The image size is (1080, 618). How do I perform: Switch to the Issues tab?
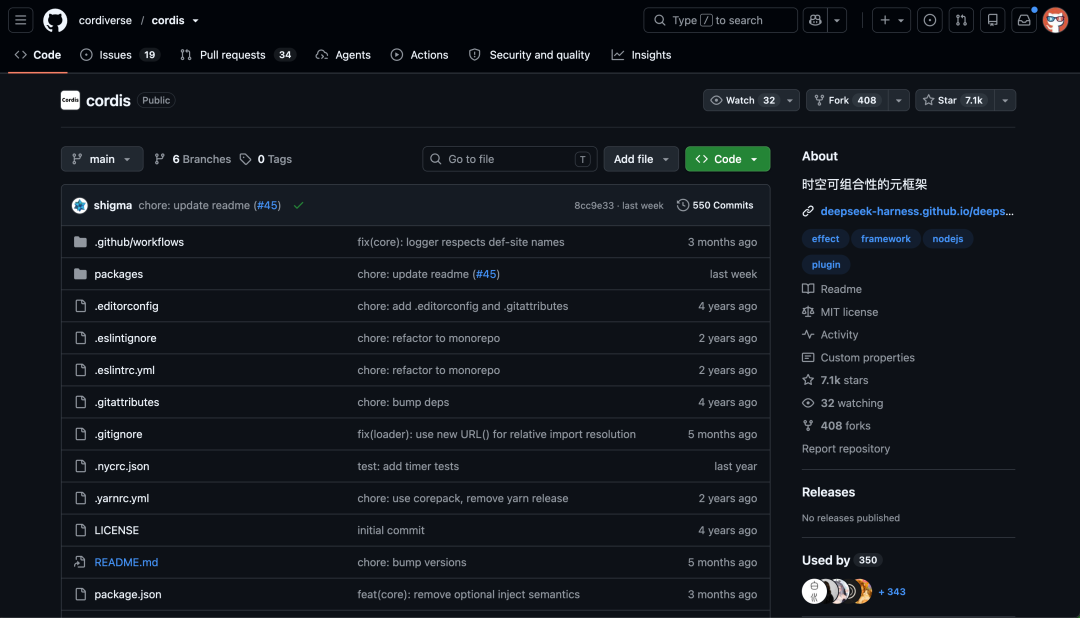point(121,54)
